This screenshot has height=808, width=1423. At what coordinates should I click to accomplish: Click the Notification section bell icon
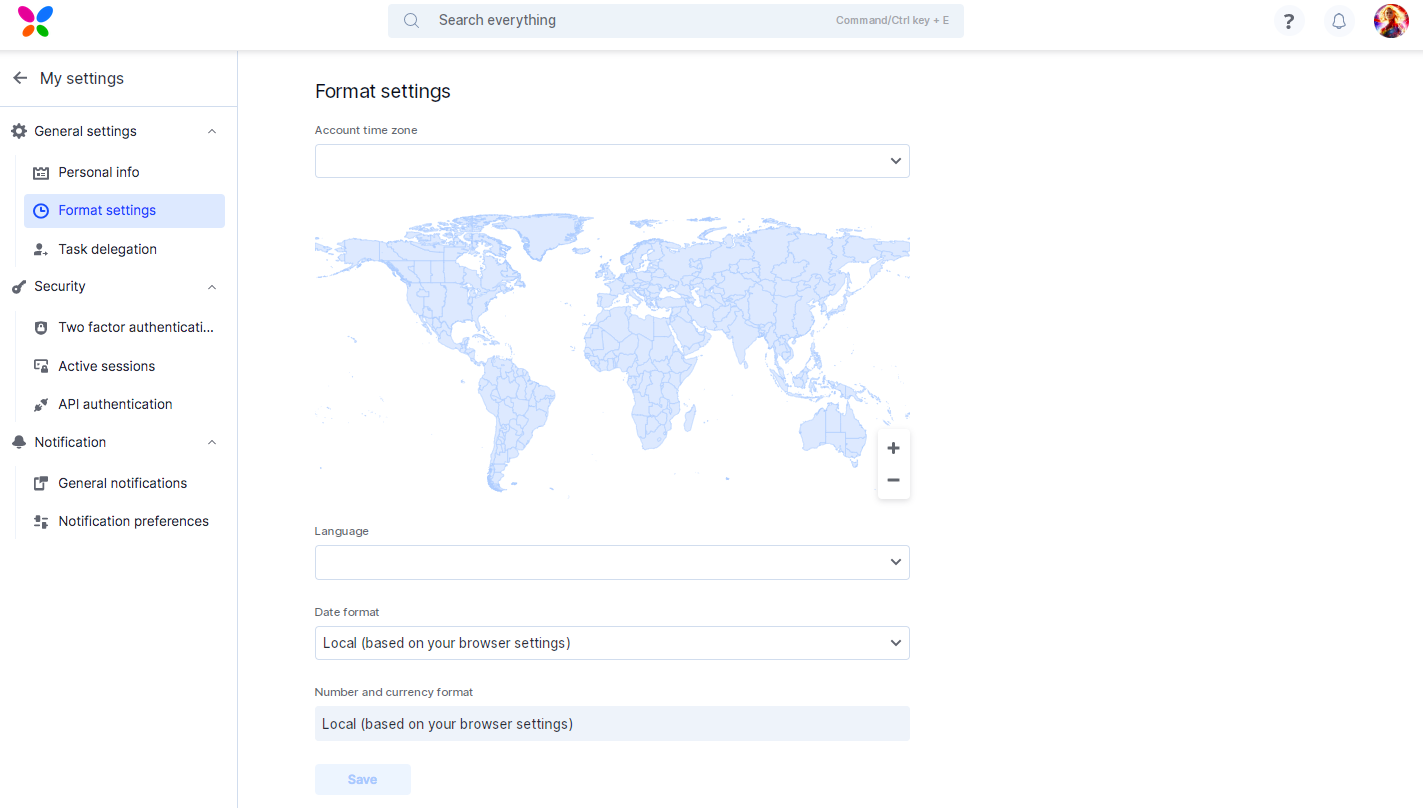(x=19, y=442)
